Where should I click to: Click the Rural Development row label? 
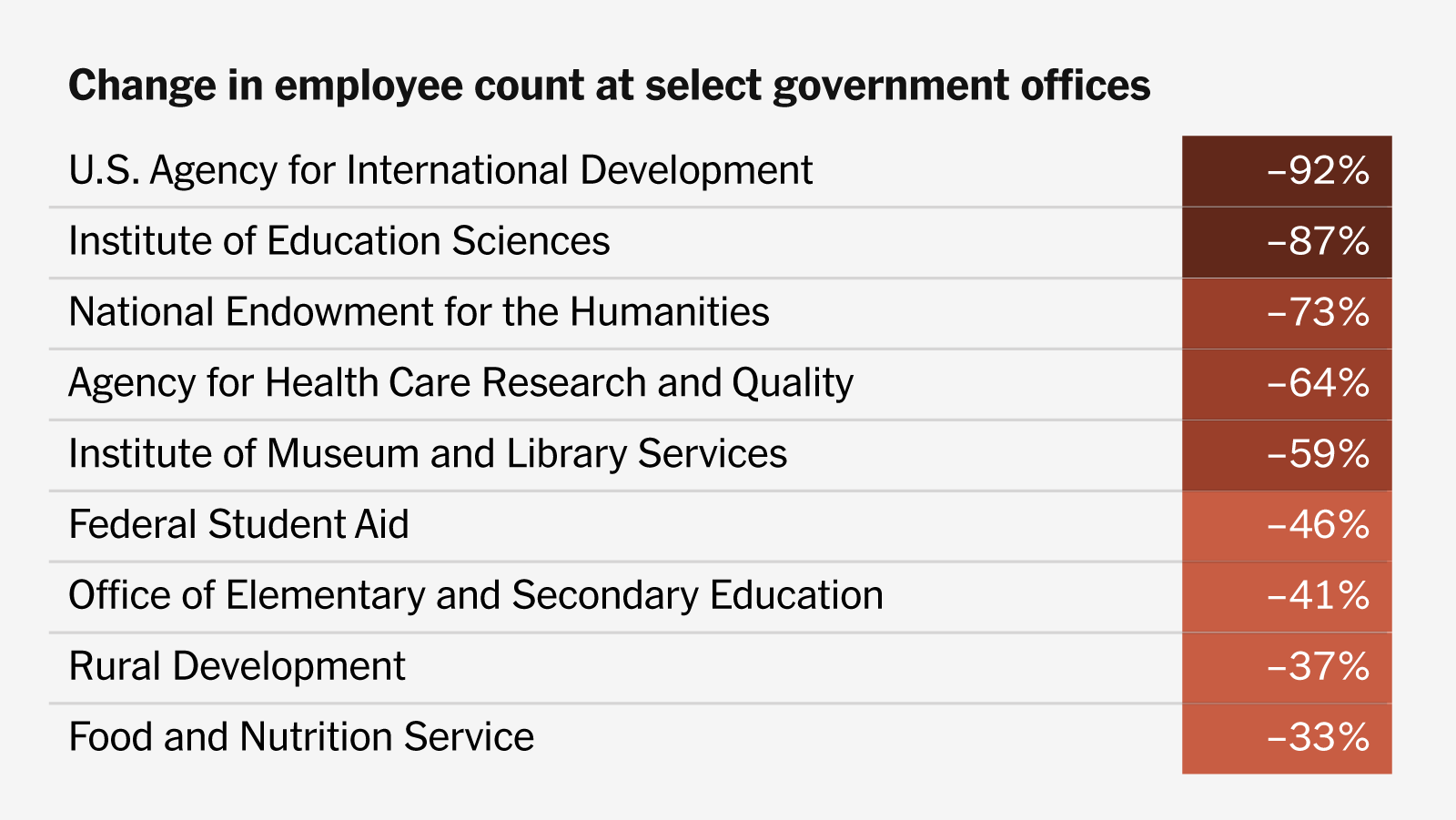[x=237, y=666]
